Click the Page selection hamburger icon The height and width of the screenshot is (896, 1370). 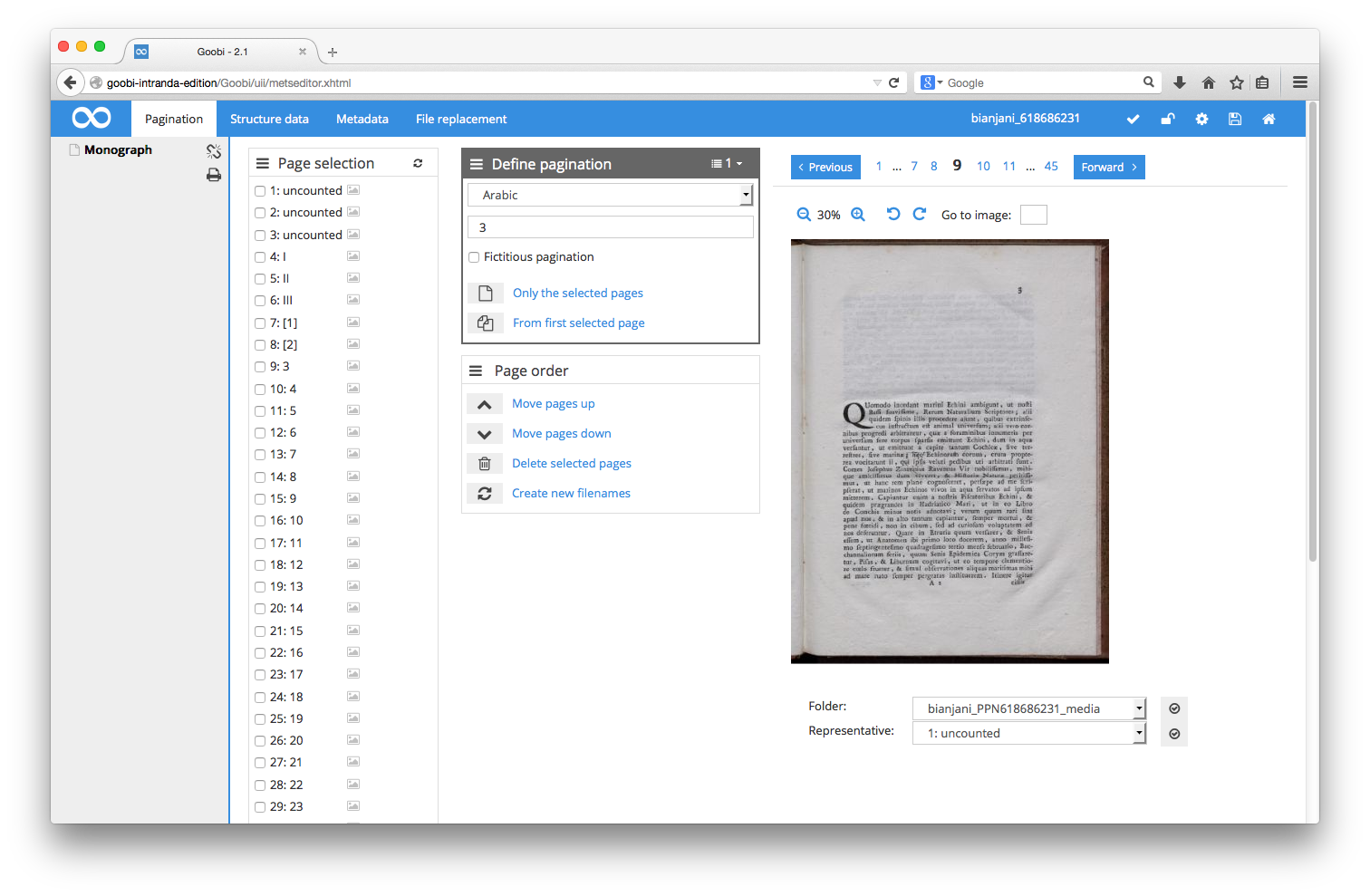[x=263, y=163]
